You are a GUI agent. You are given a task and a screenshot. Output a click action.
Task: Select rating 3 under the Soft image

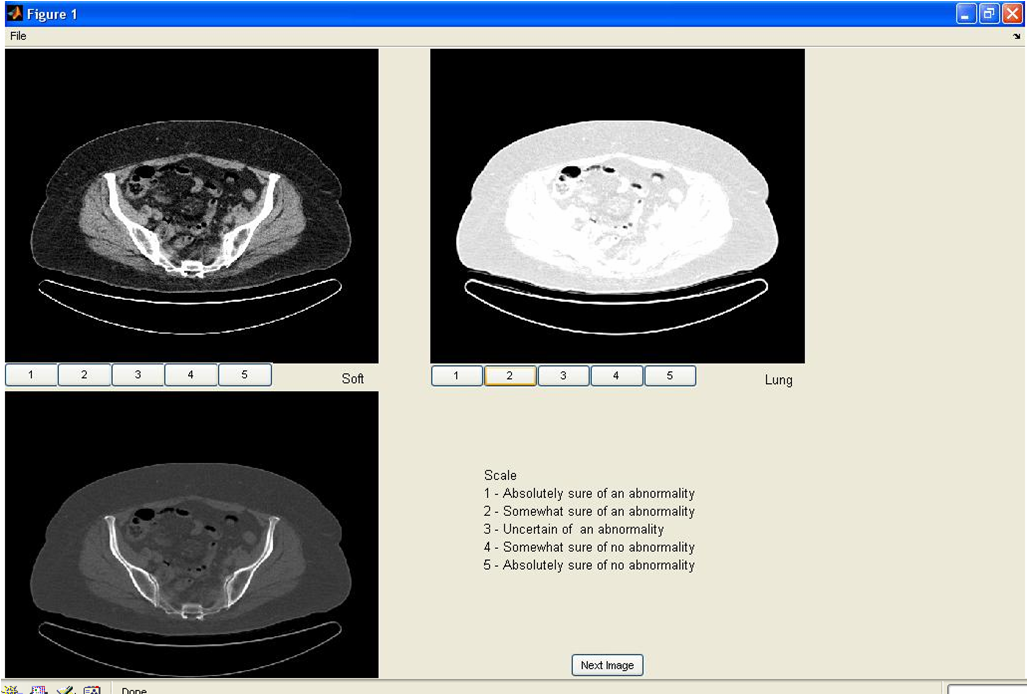click(138, 374)
